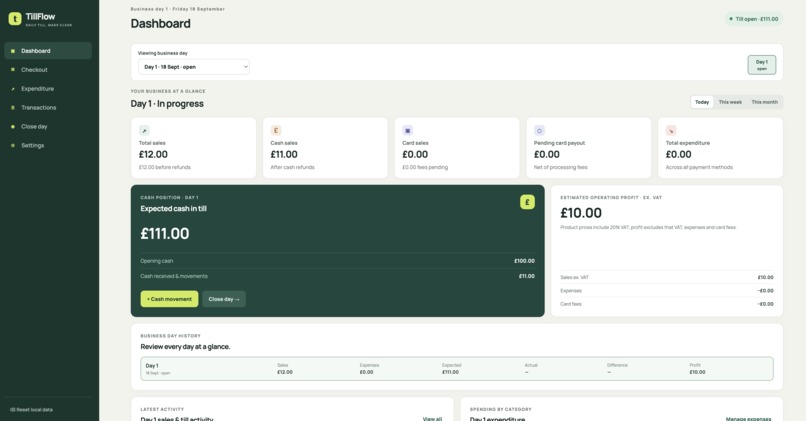Switch to This week tab

730,102
